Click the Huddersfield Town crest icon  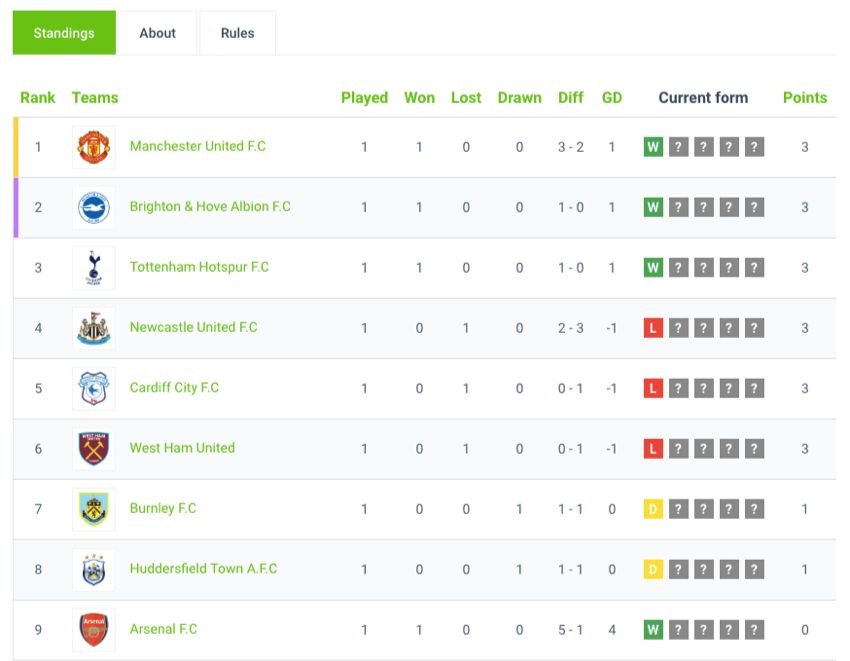[x=94, y=570]
